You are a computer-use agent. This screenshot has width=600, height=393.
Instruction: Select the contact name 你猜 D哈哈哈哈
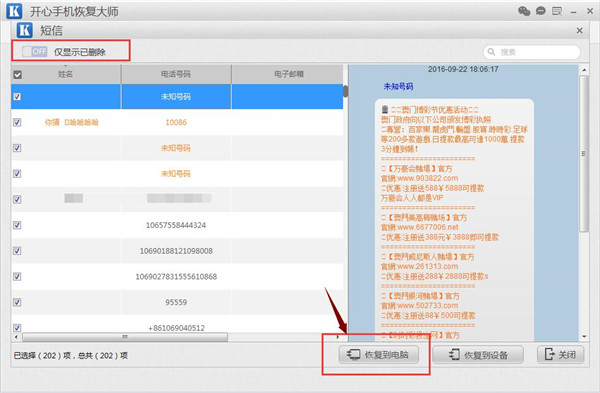[72, 122]
